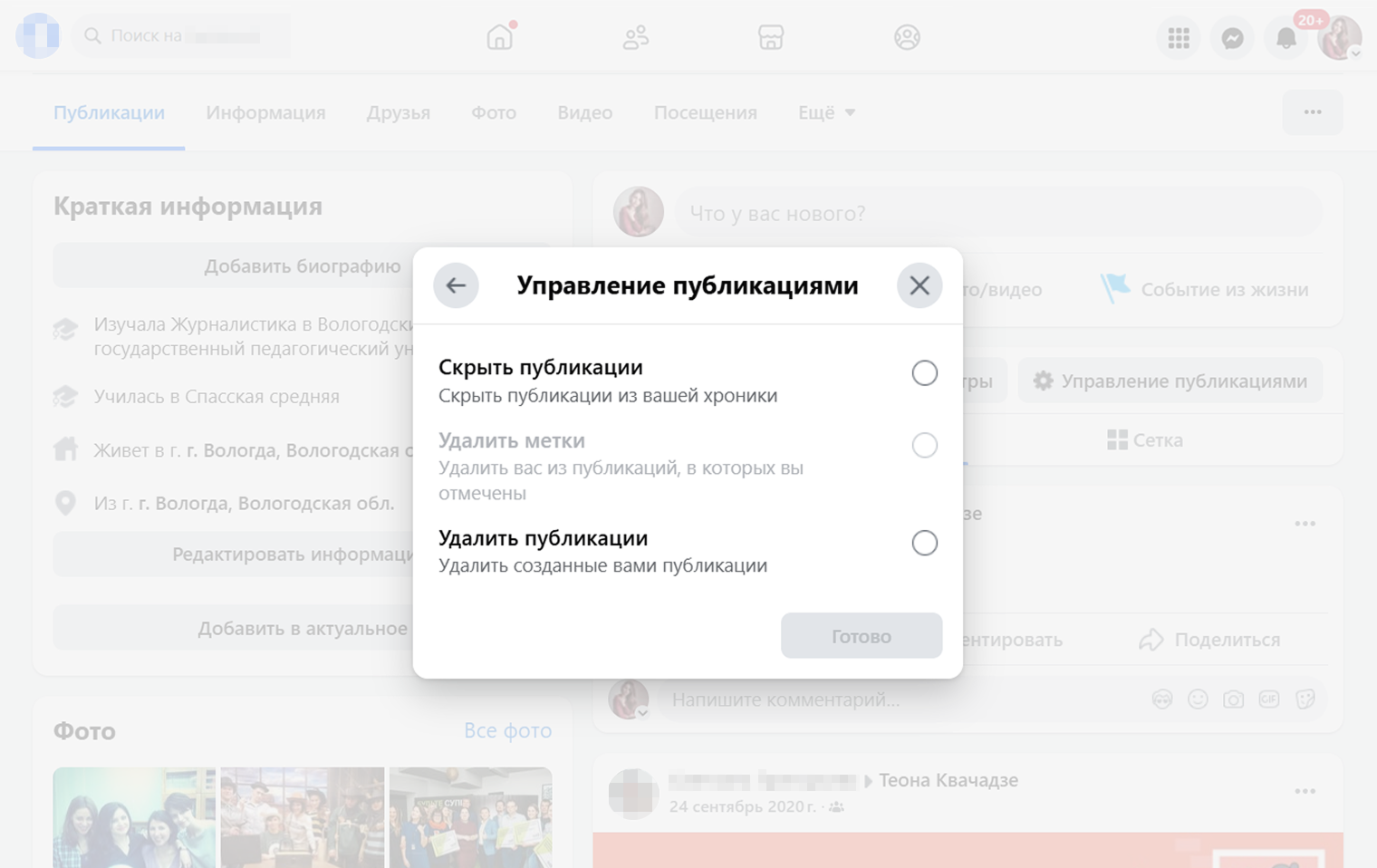Click the date 24 сентябрь 2020 г.
1377x868 pixels.
743,806
